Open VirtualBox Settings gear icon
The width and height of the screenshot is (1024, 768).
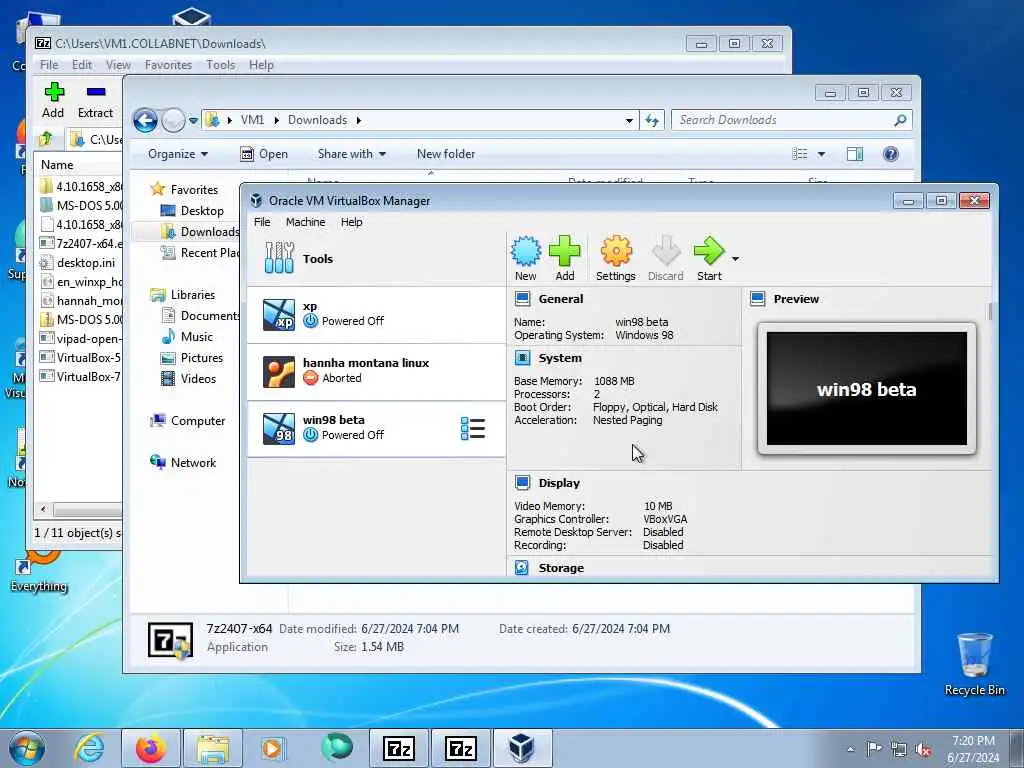tap(615, 259)
